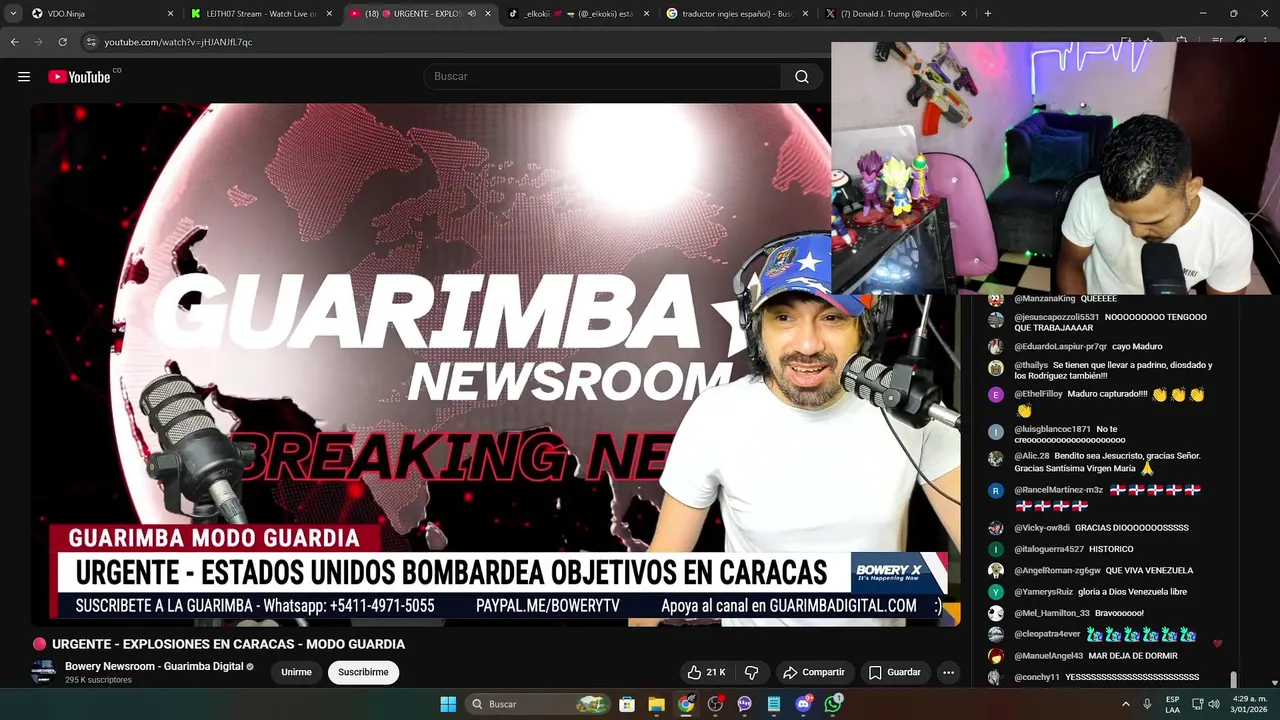Show hidden icons in the system tray

point(1126,704)
